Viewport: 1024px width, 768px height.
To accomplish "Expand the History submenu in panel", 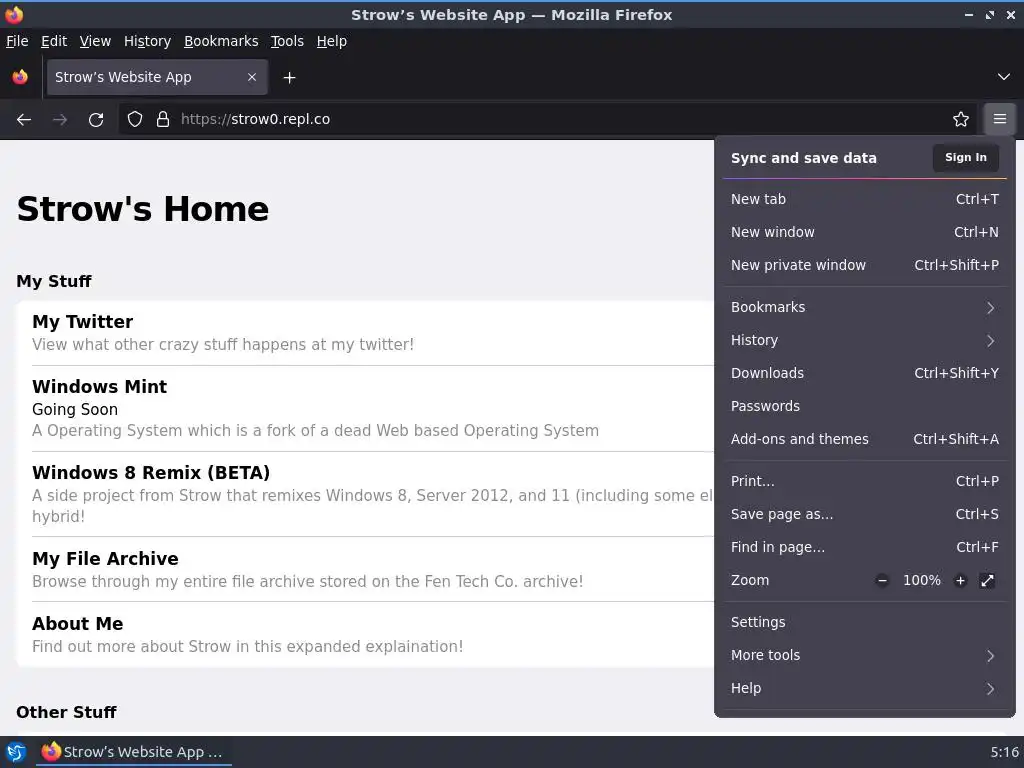I will [x=865, y=340].
